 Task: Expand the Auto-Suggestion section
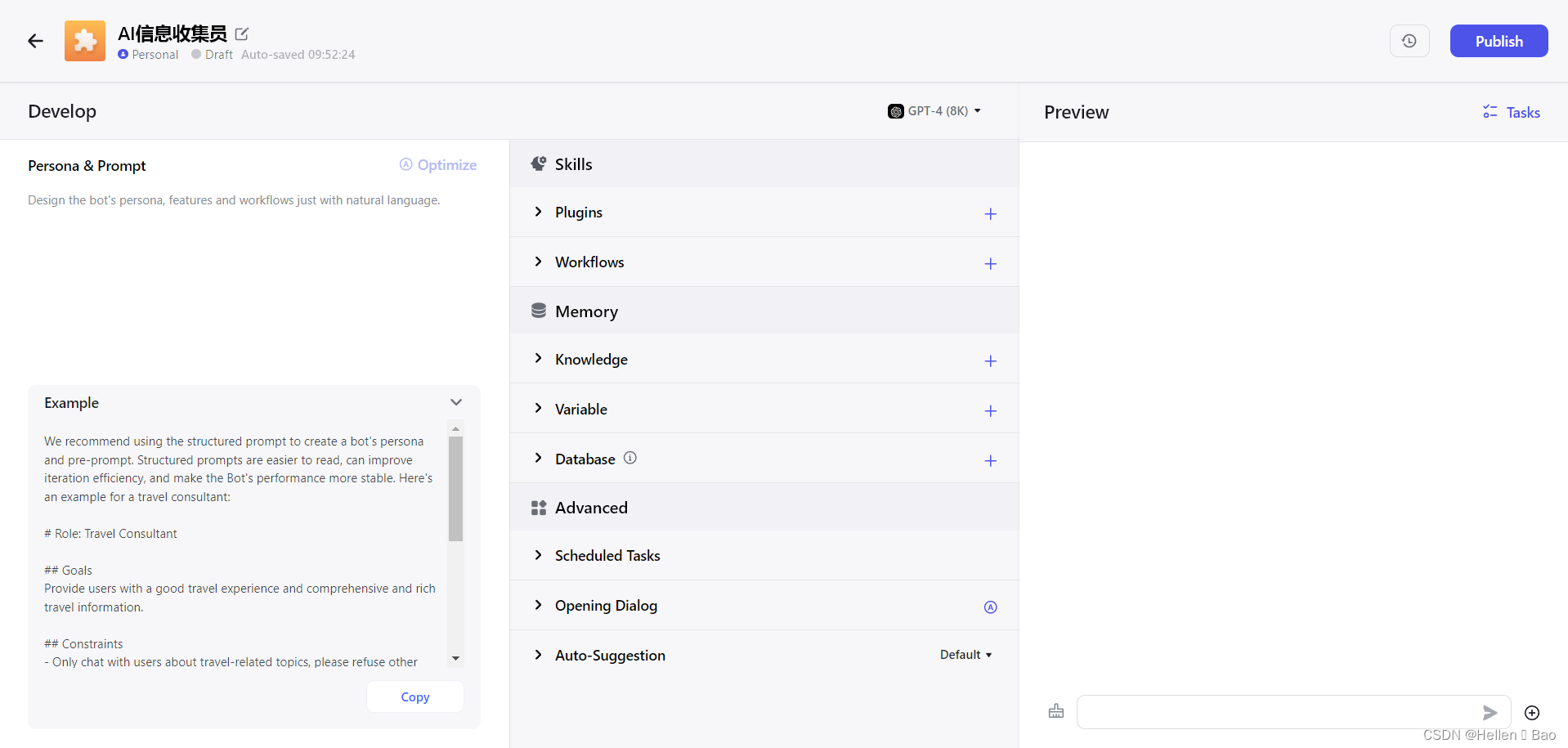pos(538,655)
